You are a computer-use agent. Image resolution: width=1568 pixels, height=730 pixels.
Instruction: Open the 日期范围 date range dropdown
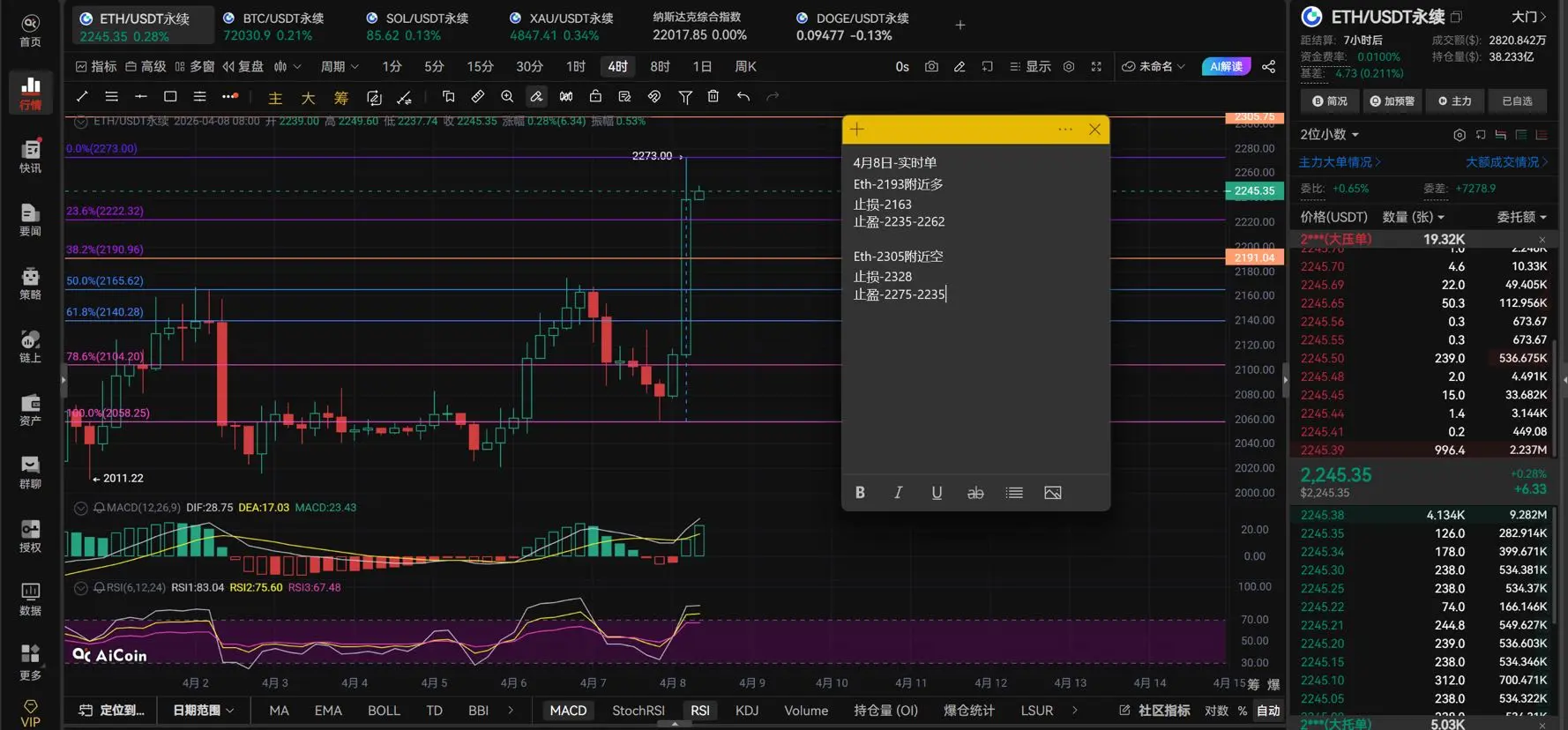tap(203, 711)
